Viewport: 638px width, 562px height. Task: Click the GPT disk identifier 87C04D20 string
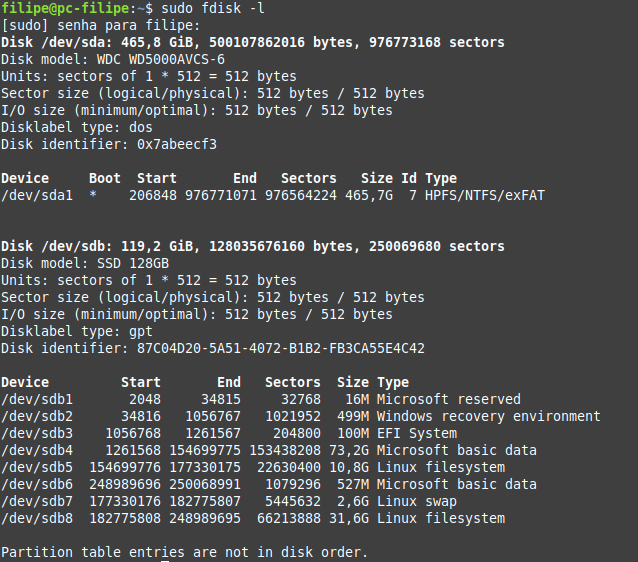[x=281, y=348]
